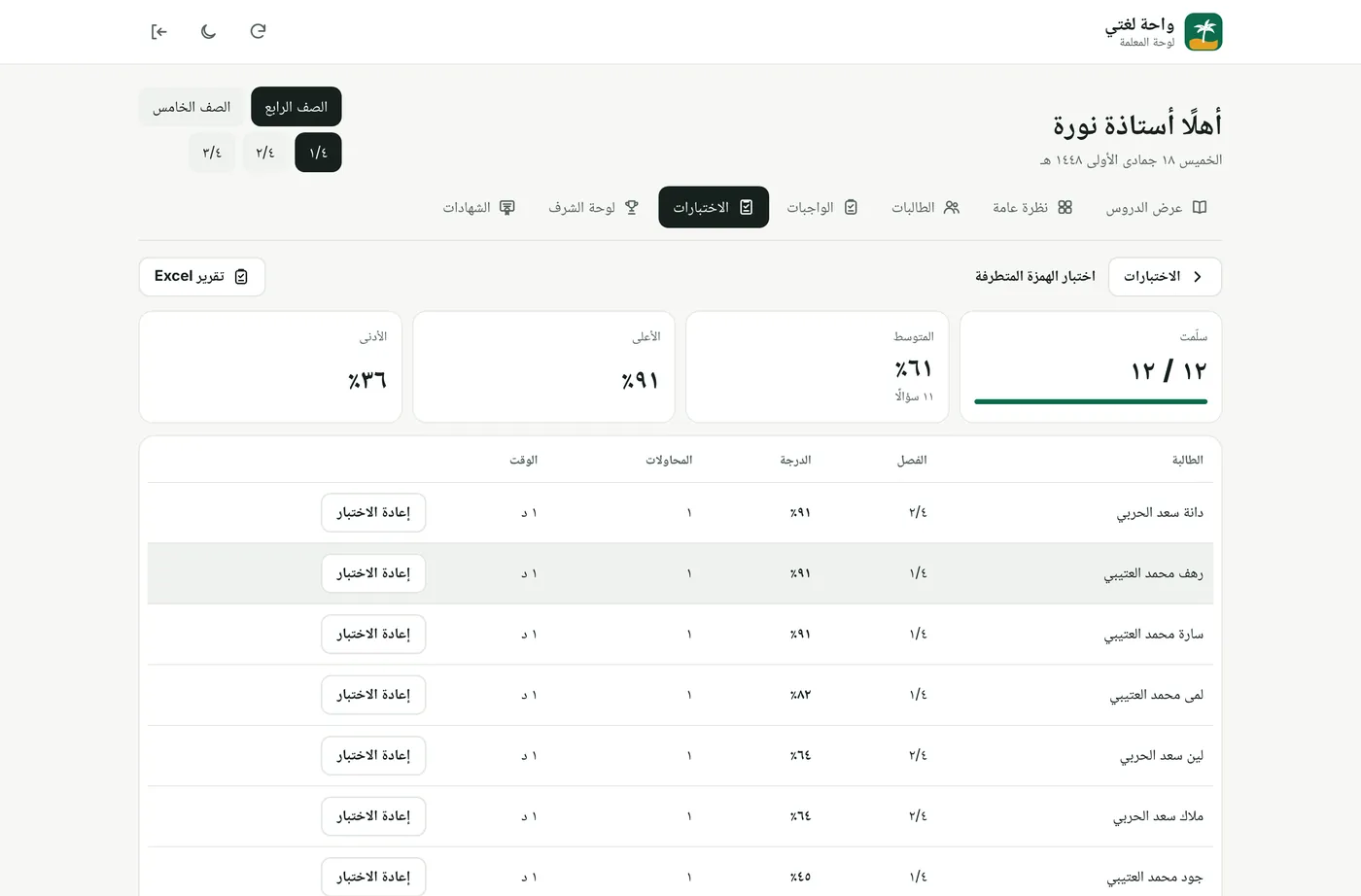Select class ١/٤ filter
The width and height of the screenshot is (1361, 896).
318,153
